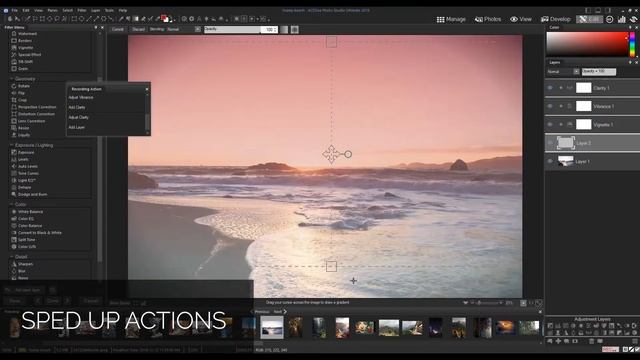
Task: Open the Crop tool
Action: coord(19,100)
